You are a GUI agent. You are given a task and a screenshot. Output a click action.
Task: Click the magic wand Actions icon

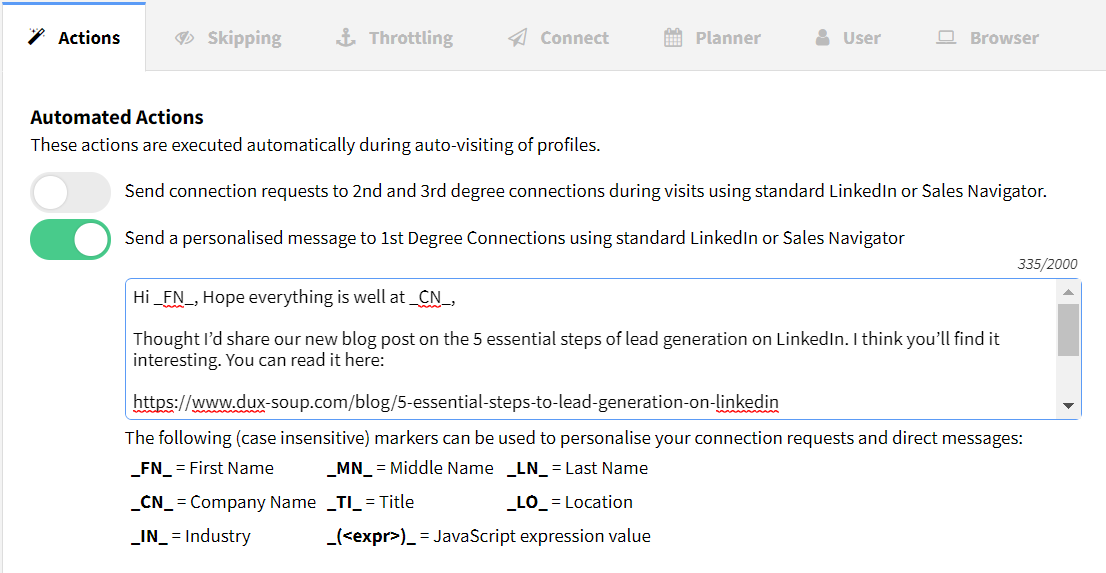click(x=36, y=37)
